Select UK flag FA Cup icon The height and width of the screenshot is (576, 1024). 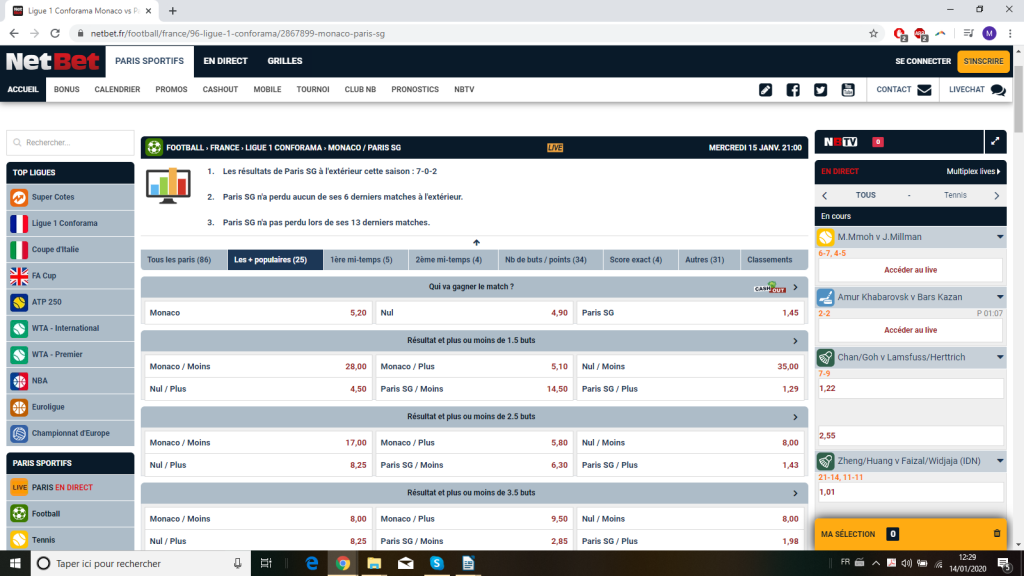[19, 276]
